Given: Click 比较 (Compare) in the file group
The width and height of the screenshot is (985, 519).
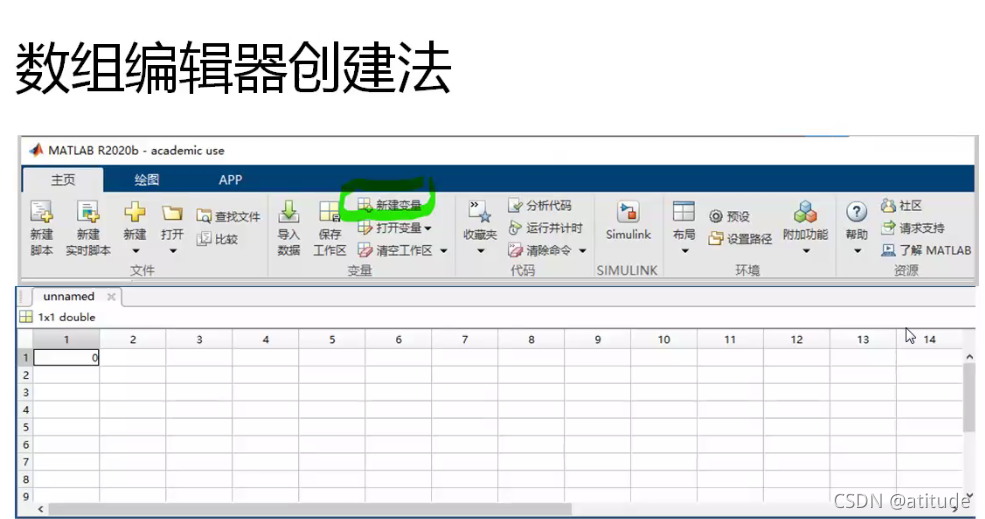Looking at the screenshot, I should tap(217, 239).
